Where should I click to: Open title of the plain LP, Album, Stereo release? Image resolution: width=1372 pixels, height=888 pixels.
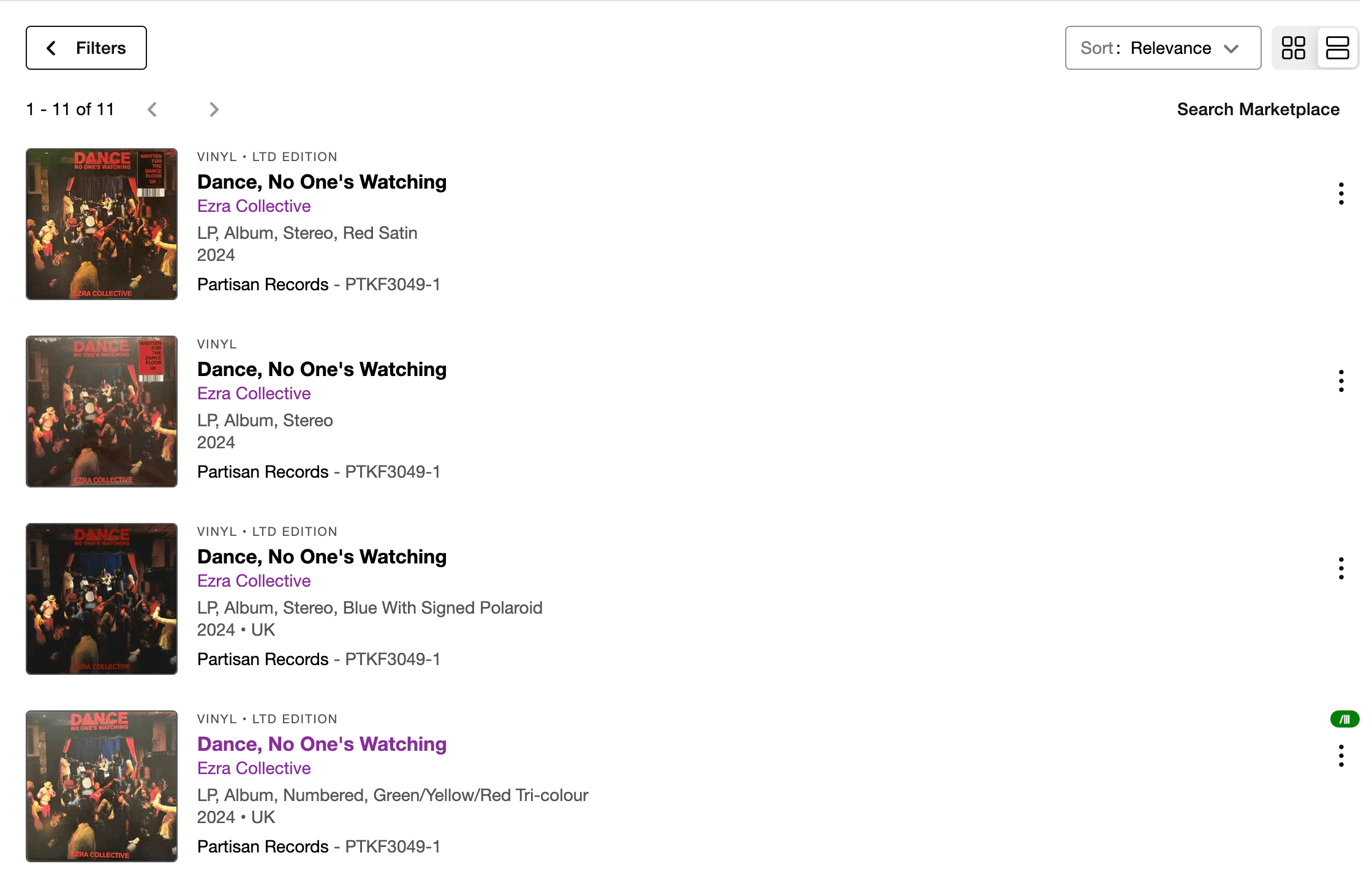point(322,369)
